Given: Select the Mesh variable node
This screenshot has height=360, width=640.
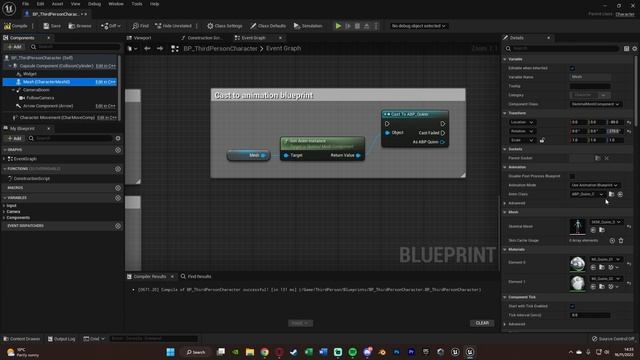Looking at the screenshot, I should 249,155.
